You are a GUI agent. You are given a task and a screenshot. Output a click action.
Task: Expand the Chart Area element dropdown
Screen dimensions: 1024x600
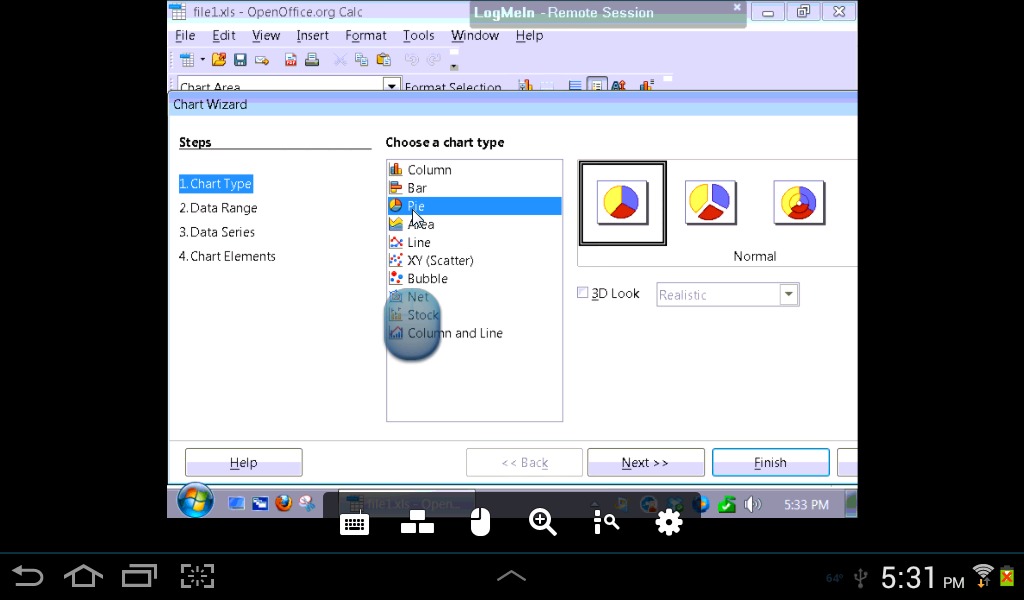(391, 86)
